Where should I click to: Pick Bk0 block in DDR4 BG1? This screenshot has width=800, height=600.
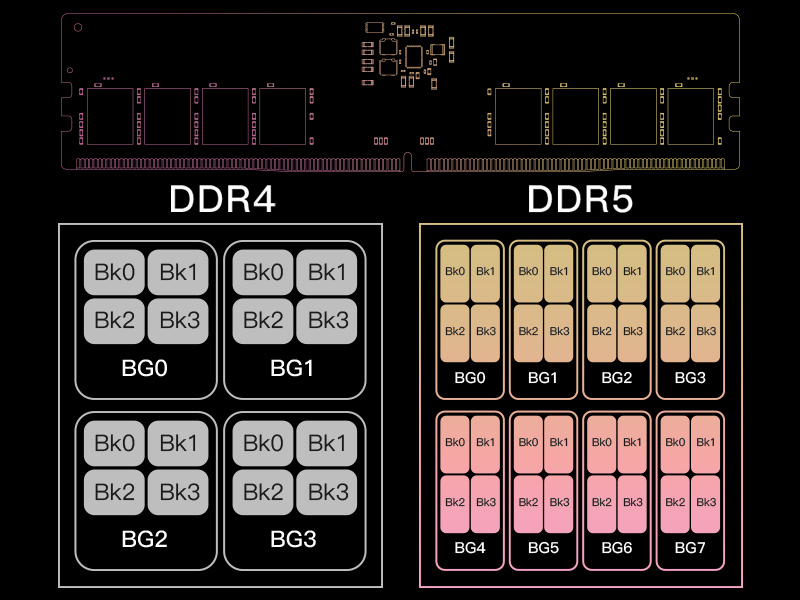(263, 272)
